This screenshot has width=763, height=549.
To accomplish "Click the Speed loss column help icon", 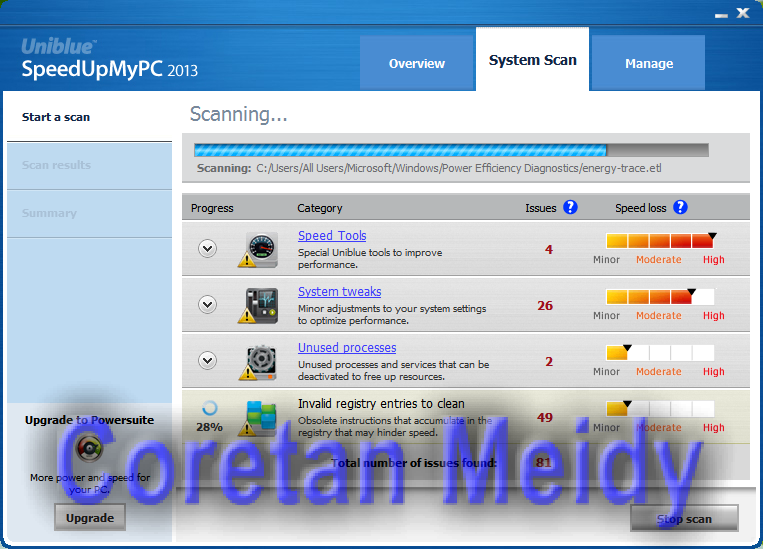I will click(680, 207).
